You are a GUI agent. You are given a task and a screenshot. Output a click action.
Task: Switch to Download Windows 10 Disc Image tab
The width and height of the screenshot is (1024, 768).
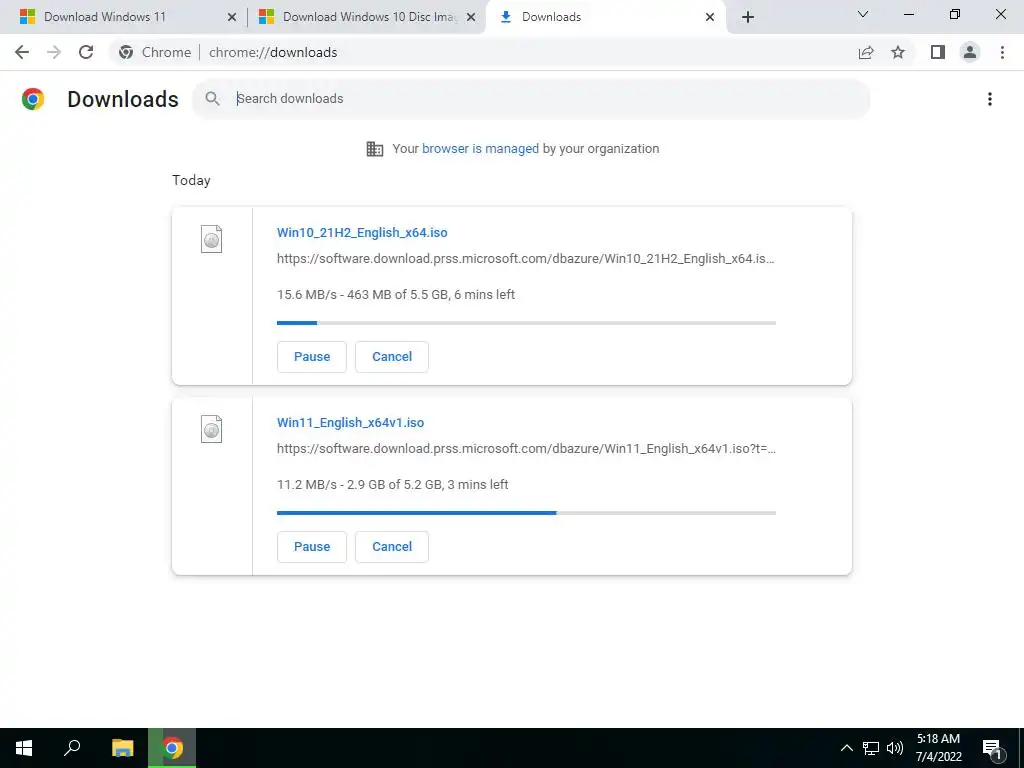[x=367, y=17]
